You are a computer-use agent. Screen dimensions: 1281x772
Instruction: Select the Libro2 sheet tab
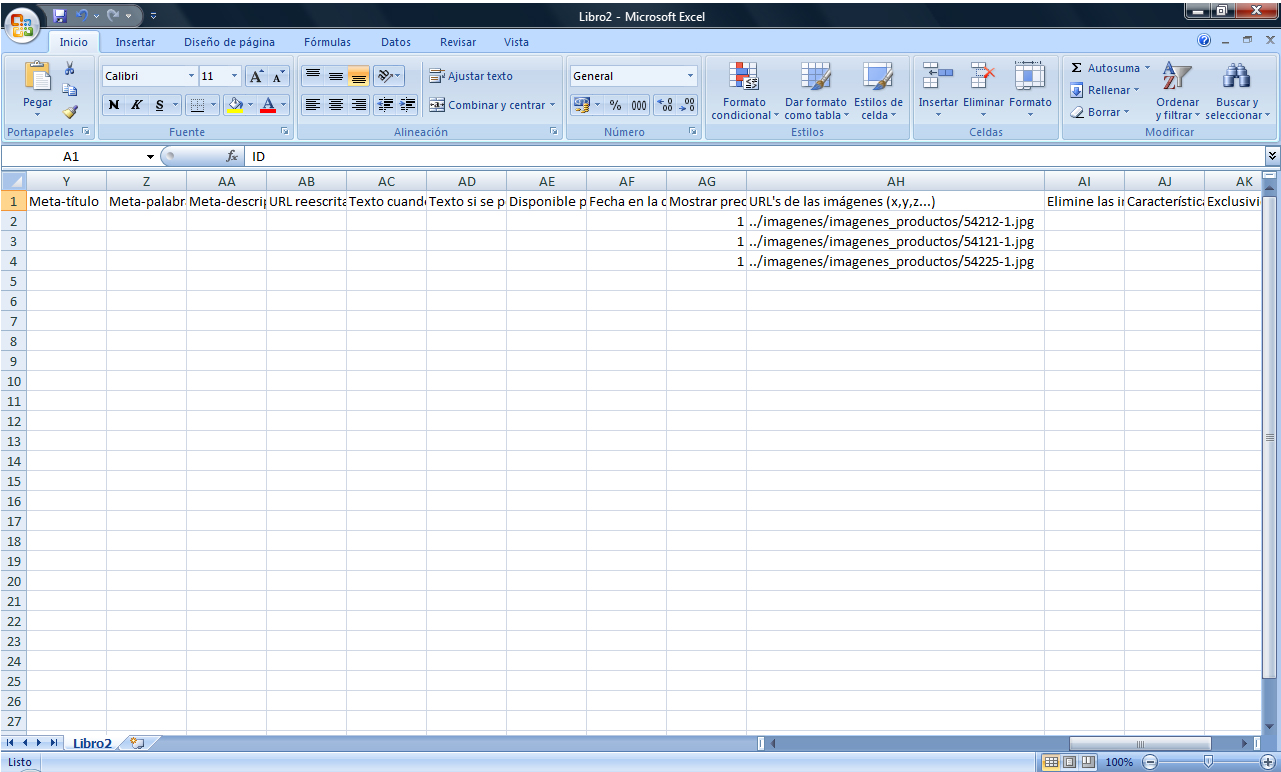pyautogui.click(x=92, y=743)
